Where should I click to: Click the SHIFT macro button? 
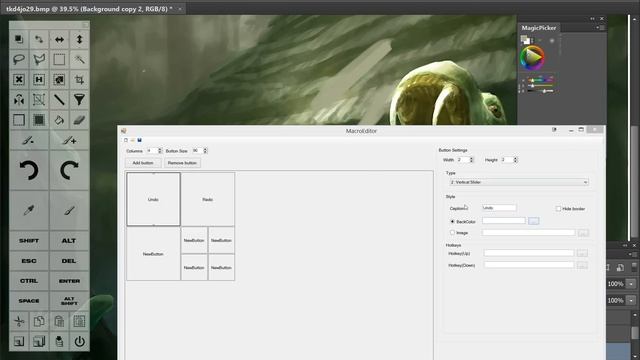click(x=29, y=241)
